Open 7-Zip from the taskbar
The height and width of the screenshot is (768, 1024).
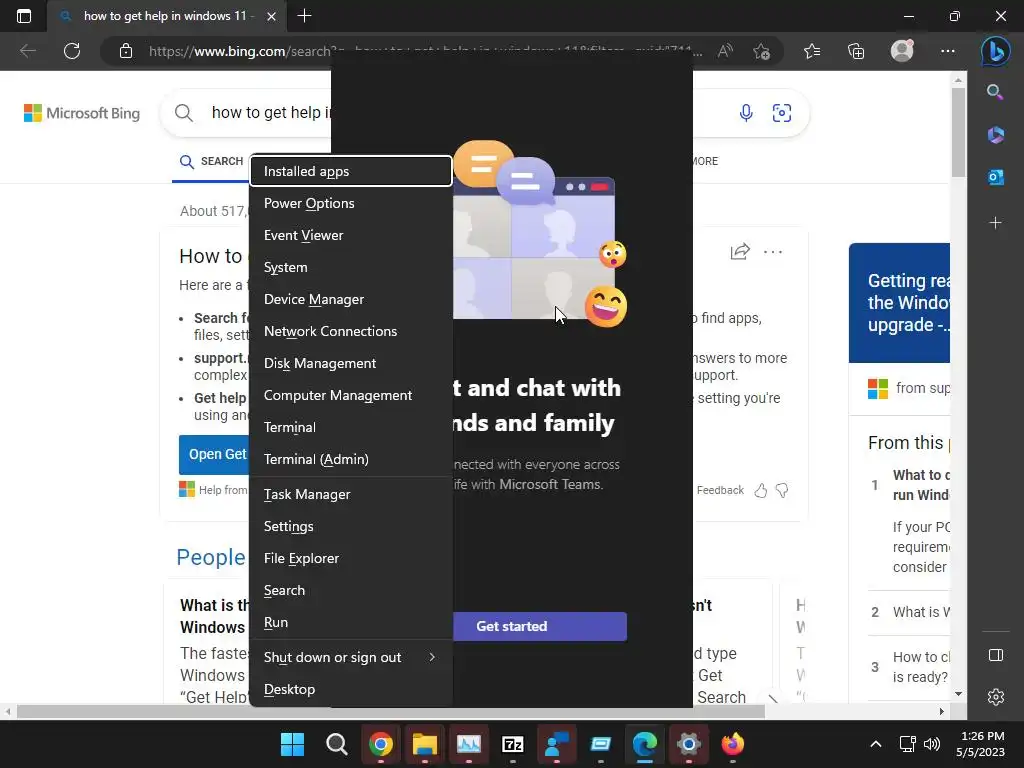(x=513, y=744)
